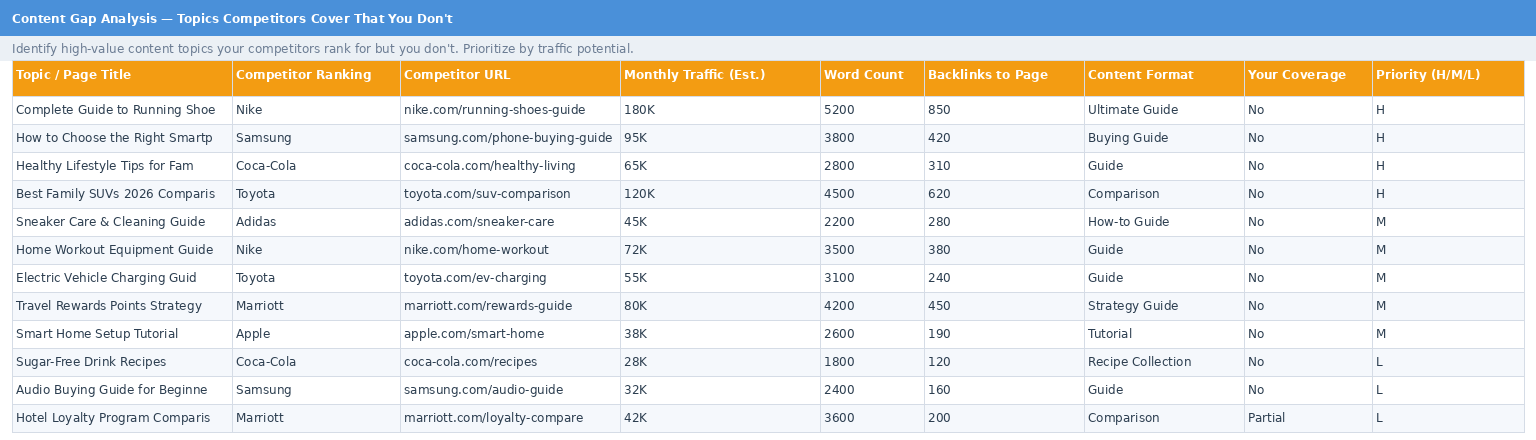Viewport: 1536px width, 440px height.
Task: Click the Adidas competitor cell
Action: click(316, 222)
